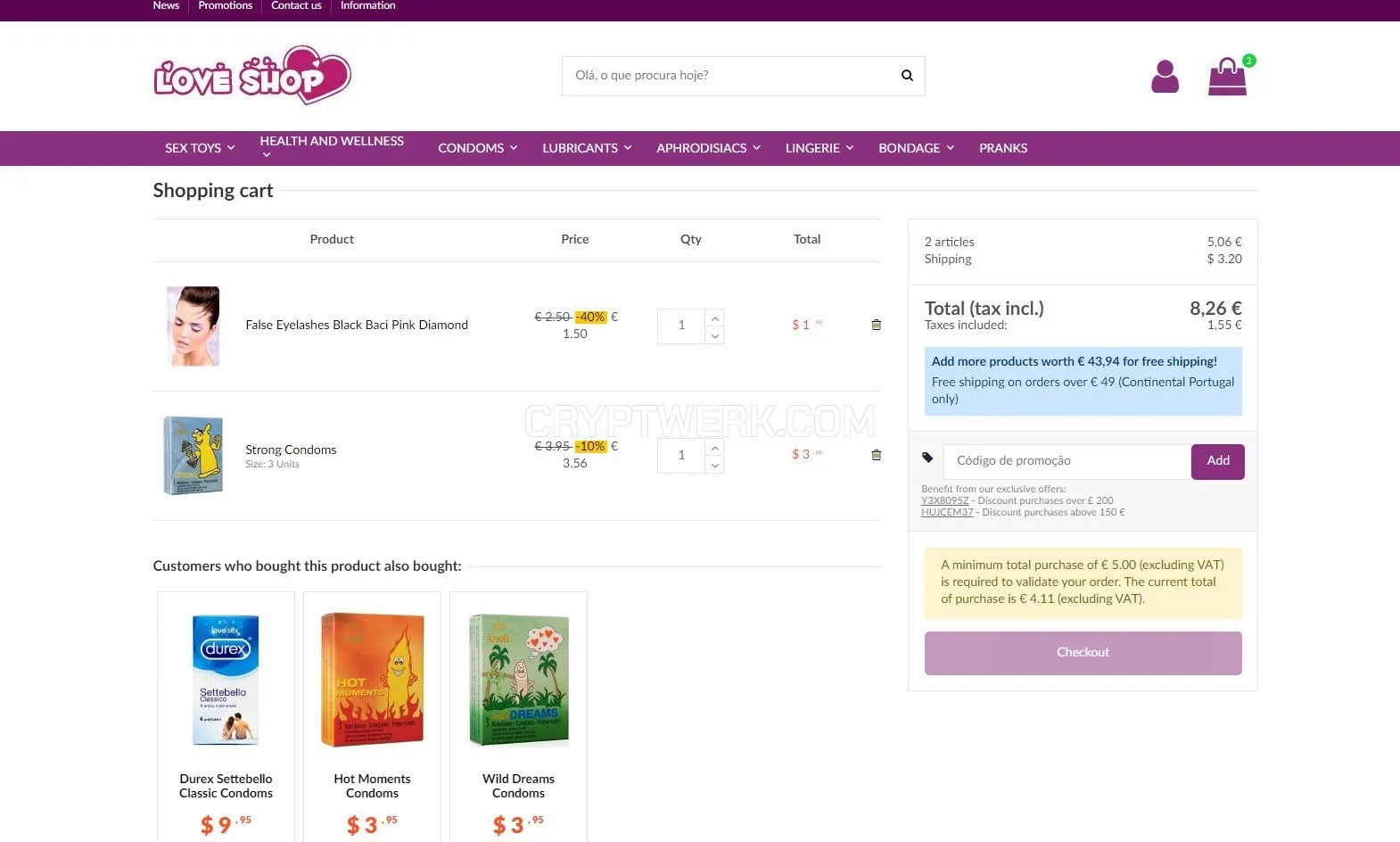
Task: Open the Contact us link
Action: tap(296, 5)
